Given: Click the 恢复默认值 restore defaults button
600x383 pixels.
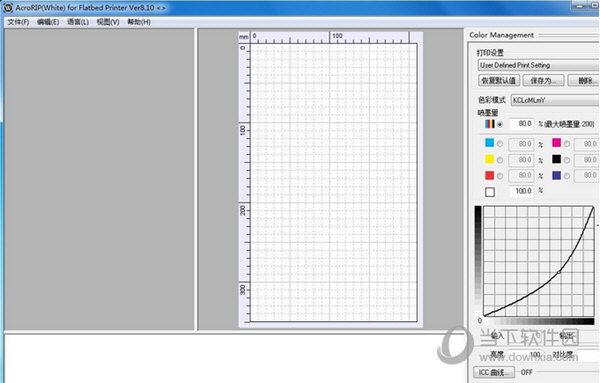Looking at the screenshot, I should click(499, 80).
